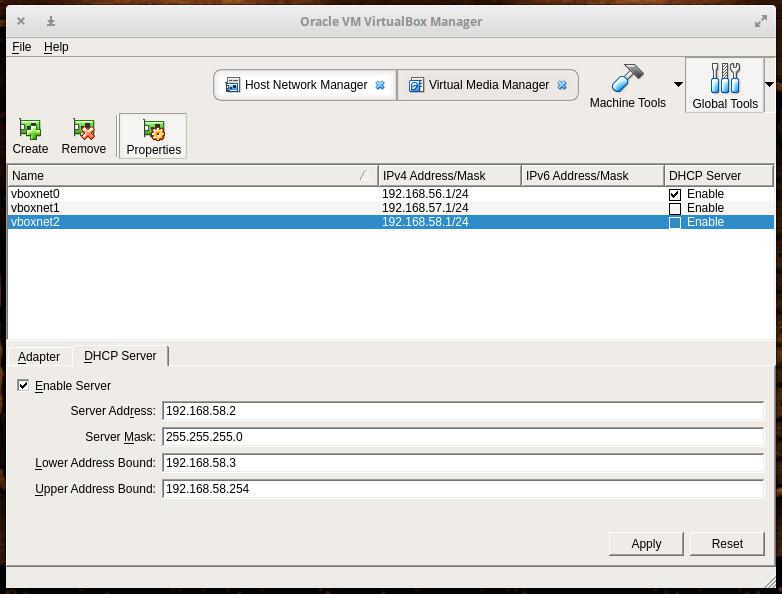Click the DHCP Server column header
The height and width of the screenshot is (594, 782).
[719, 176]
